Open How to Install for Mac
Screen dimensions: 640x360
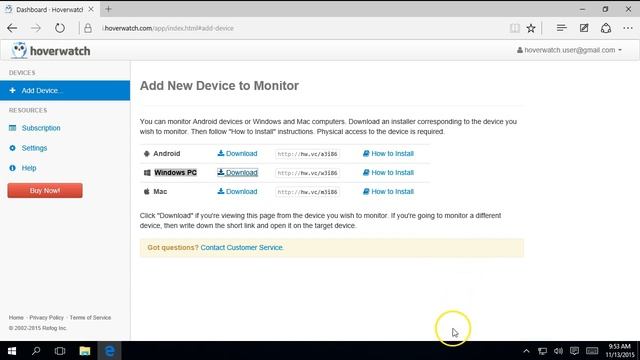(388, 191)
